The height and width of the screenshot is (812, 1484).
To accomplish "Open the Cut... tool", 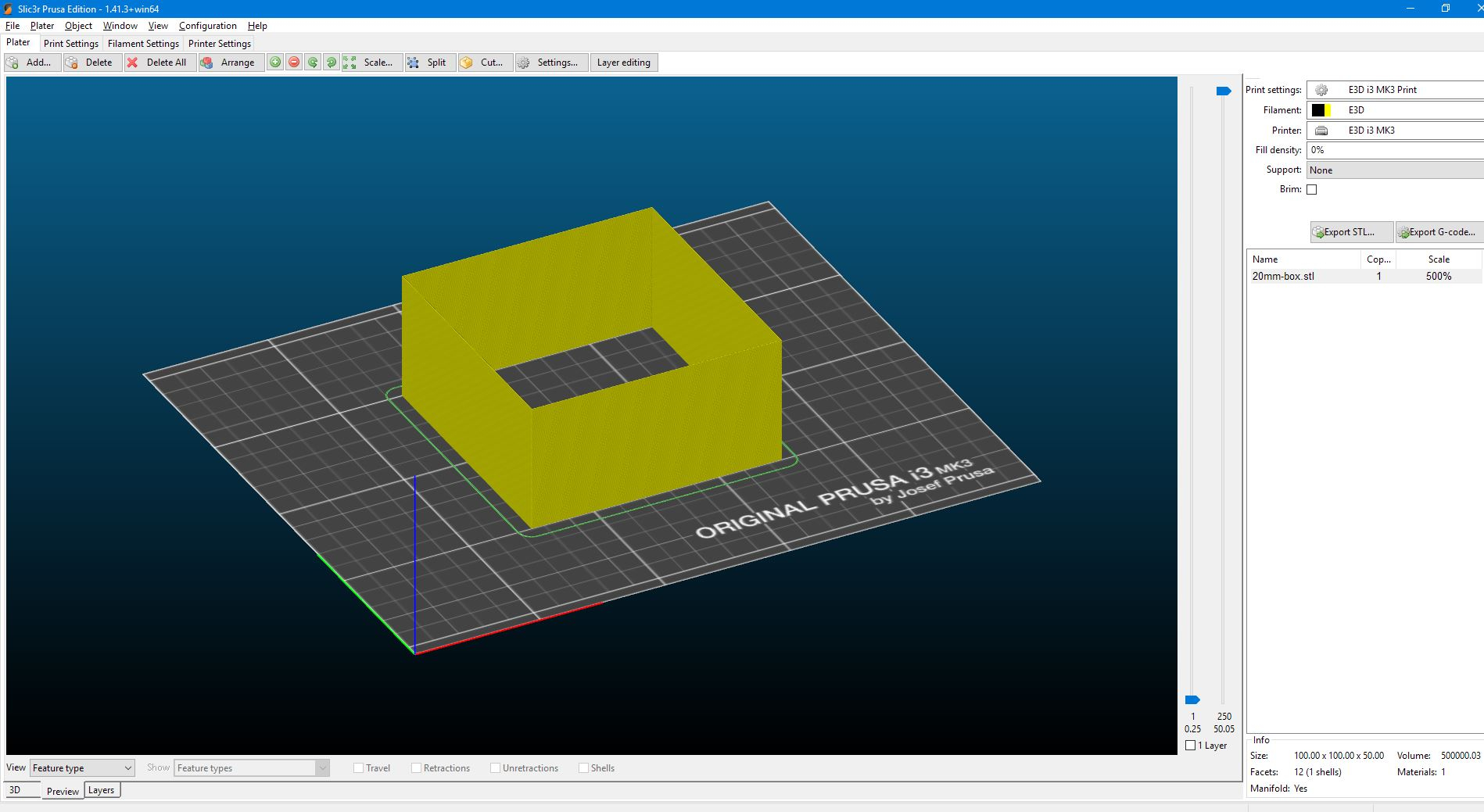I will [x=485, y=63].
